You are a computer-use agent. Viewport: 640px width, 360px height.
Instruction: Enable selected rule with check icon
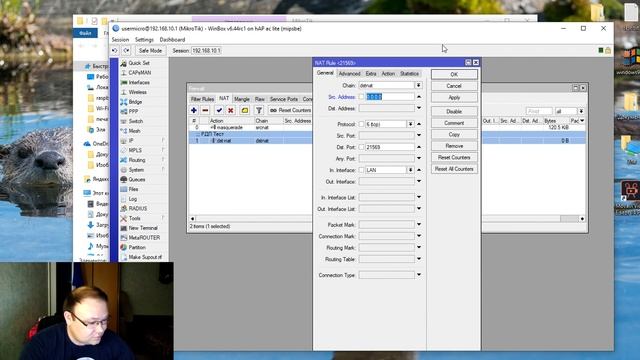click(x=219, y=110)
